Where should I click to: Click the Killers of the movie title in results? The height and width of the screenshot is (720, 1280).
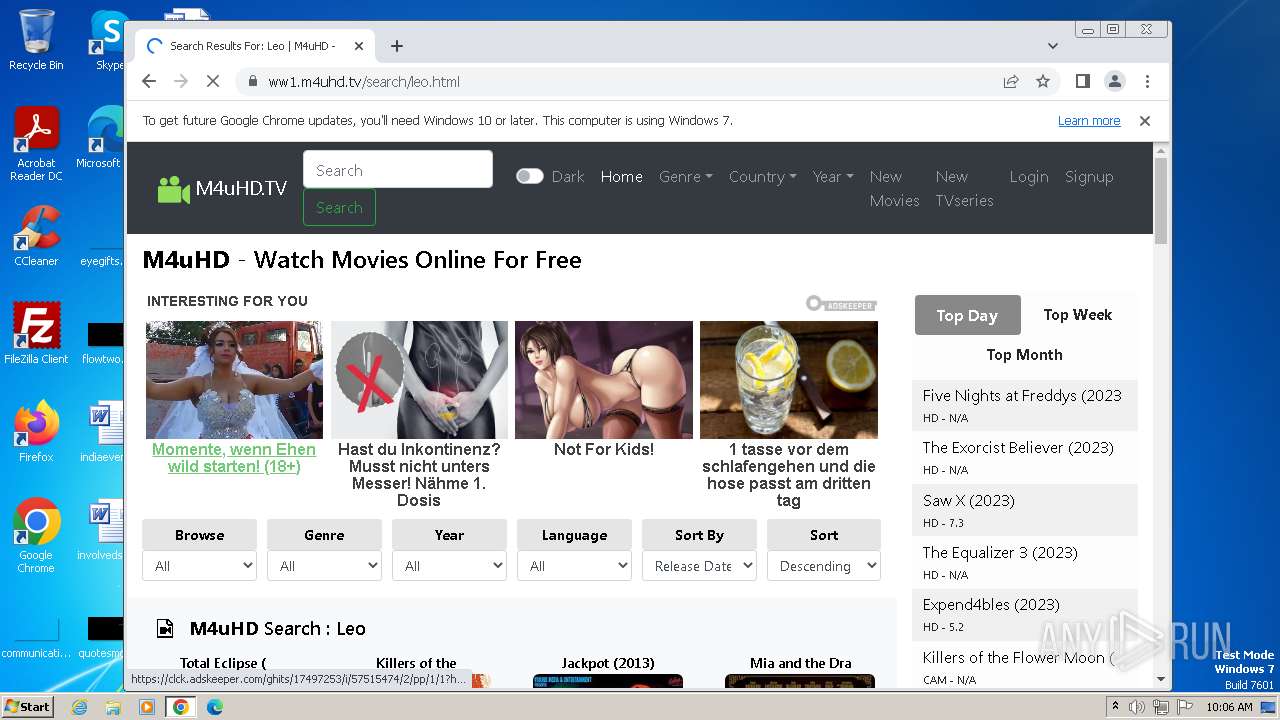(416, 663)
